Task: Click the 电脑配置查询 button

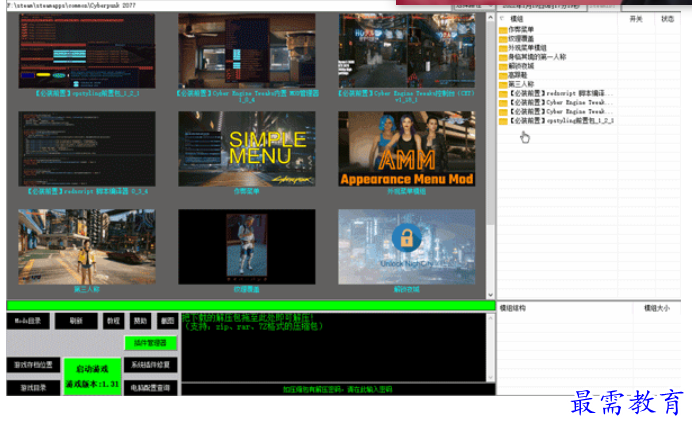Action: pyautogui.click(x=150, y=388)
